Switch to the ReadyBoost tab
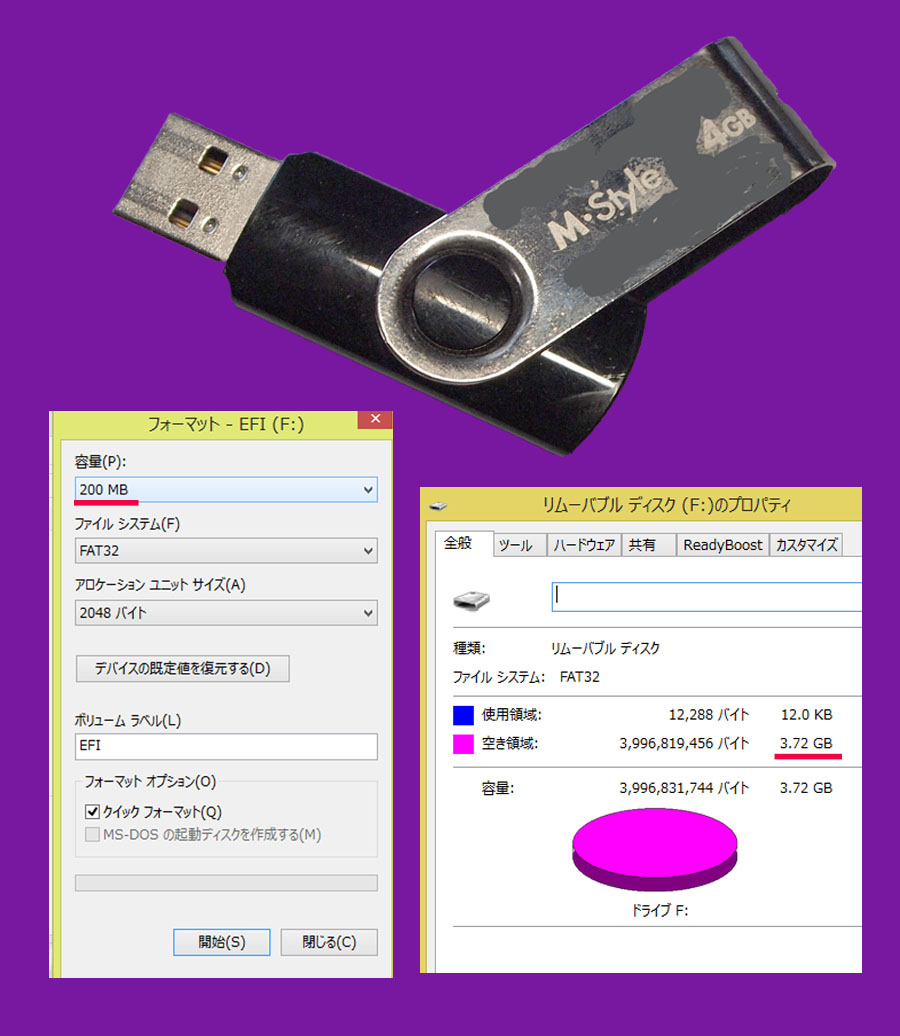Screen dimensions: 900x1036 pos(722,545)
